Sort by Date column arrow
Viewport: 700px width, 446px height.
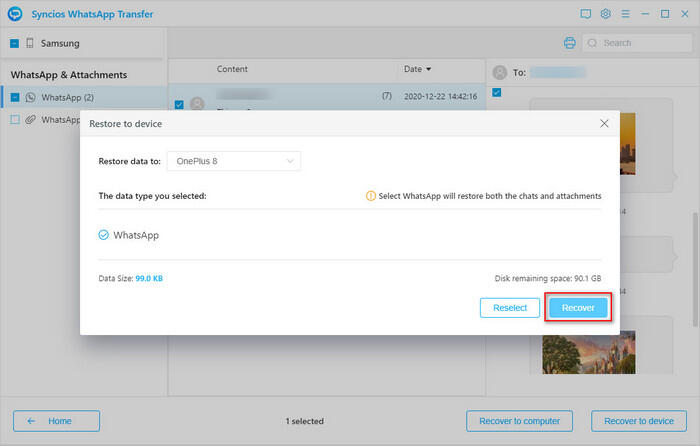[429, 70]
